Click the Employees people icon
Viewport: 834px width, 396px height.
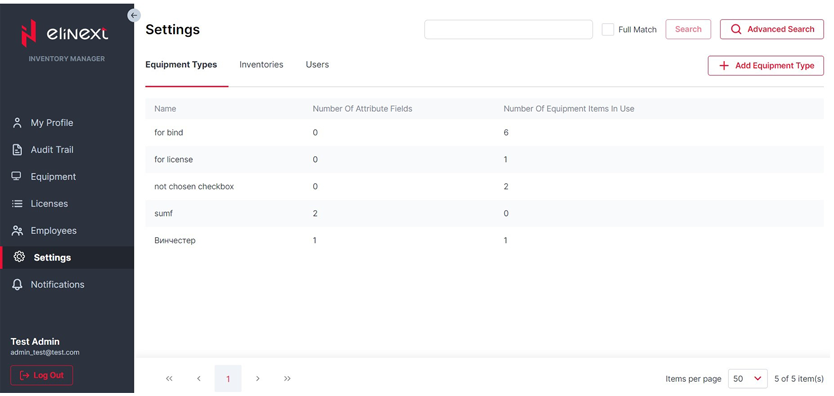coord(18,231)
